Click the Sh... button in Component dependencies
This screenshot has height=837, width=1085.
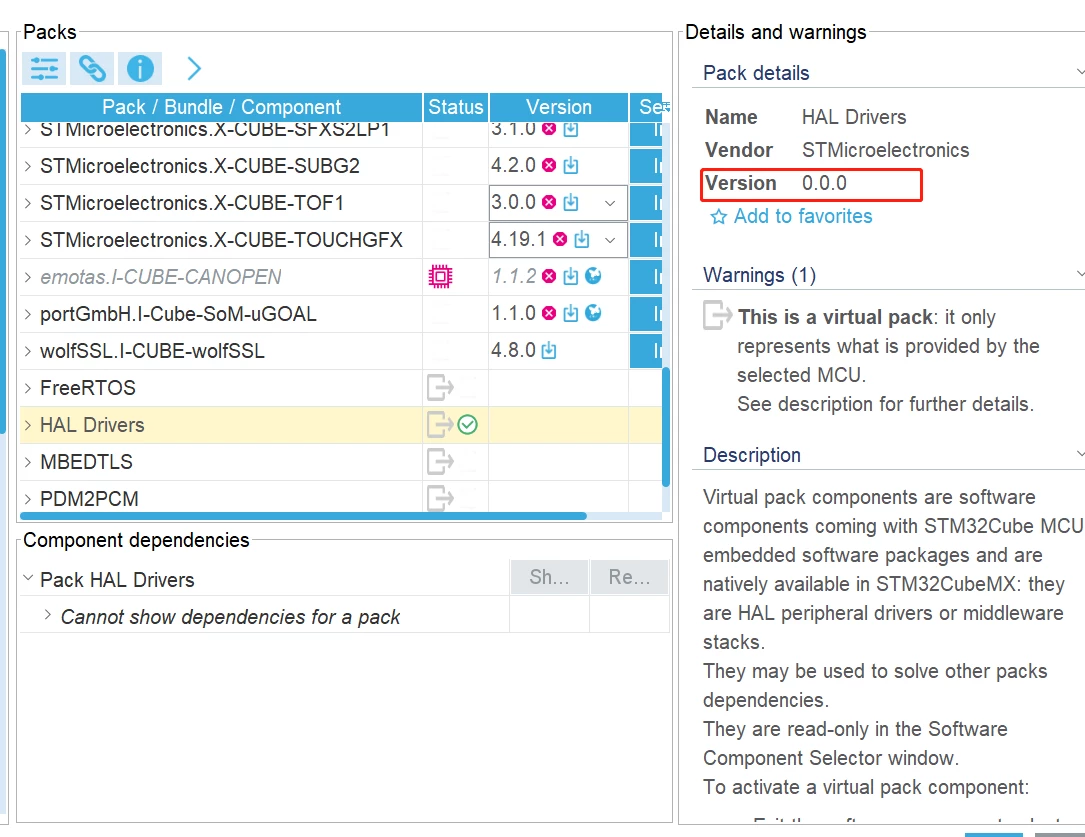(x=549, y=577)
